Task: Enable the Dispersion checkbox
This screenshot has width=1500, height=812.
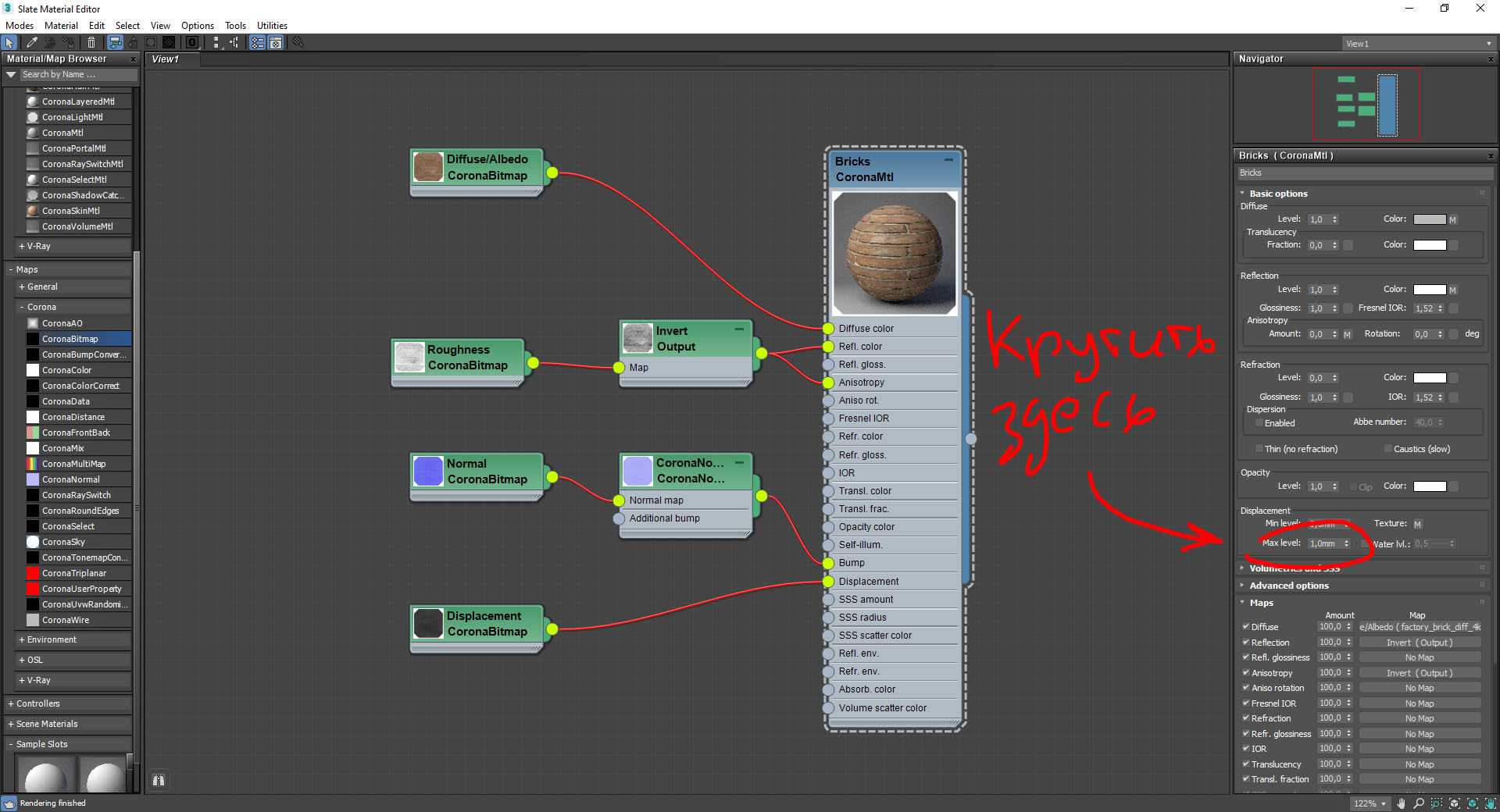Action: click(x=1259, y=423)
